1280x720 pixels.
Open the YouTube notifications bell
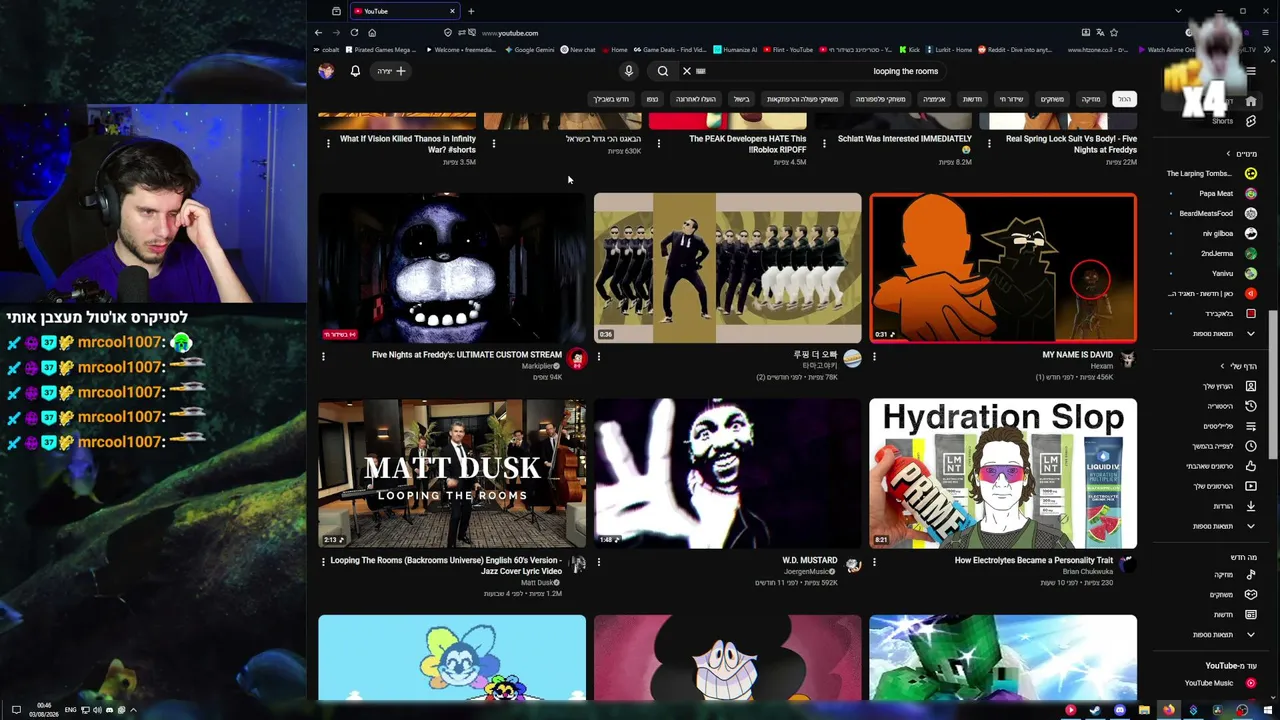click(355, 71)
